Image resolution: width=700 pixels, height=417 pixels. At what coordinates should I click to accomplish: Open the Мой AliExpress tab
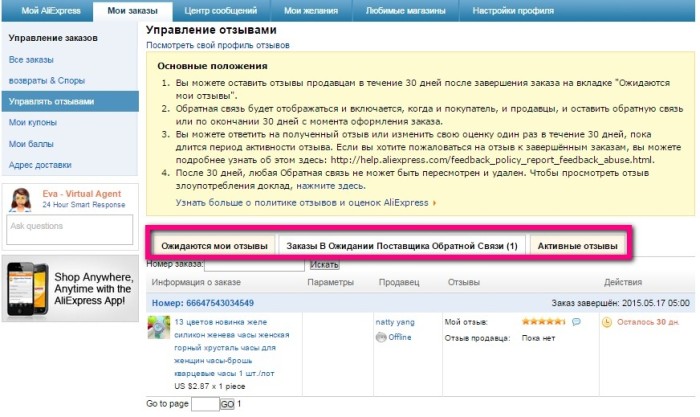[51, 11]
